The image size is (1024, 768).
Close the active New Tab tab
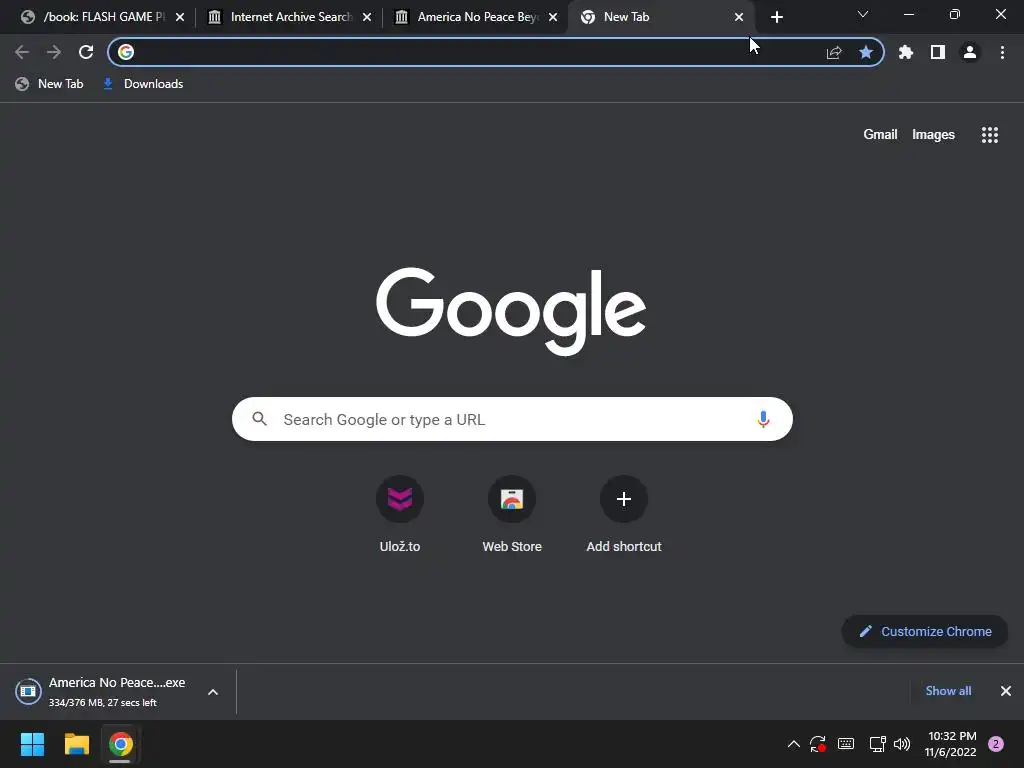coord(739,17)
